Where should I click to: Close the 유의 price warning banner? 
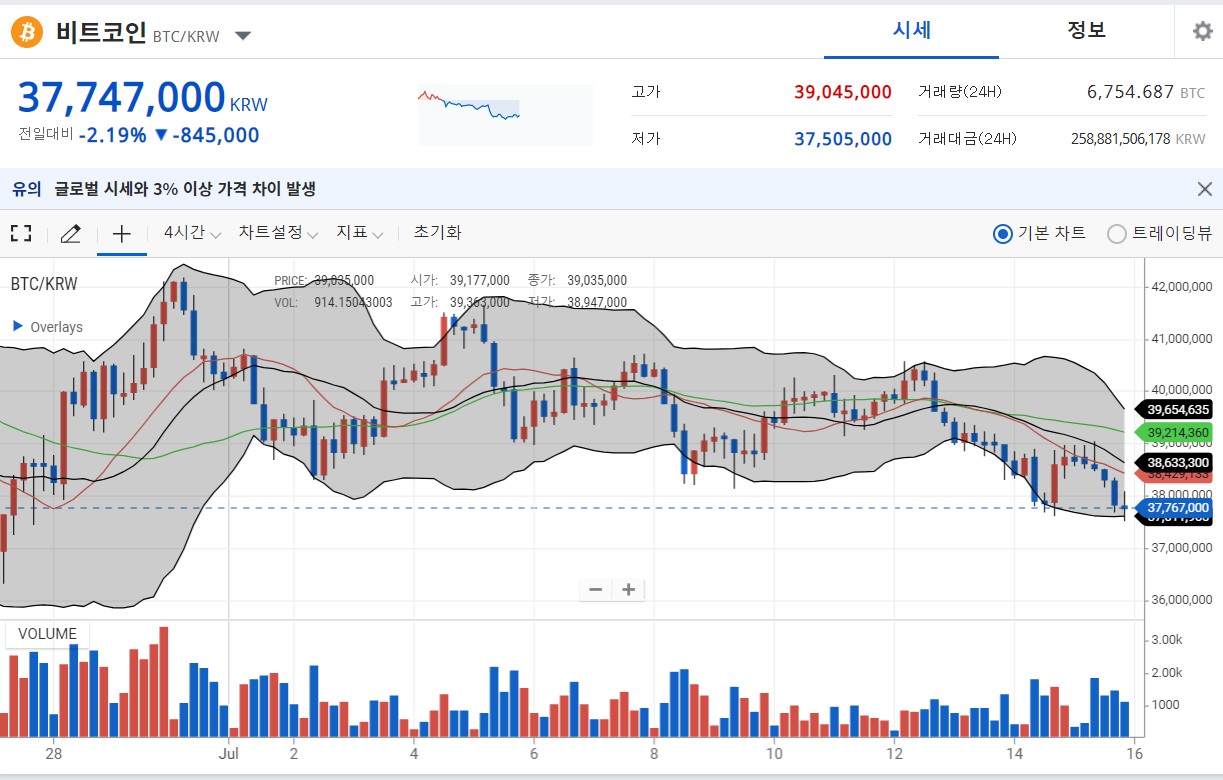click(1204, 189)
